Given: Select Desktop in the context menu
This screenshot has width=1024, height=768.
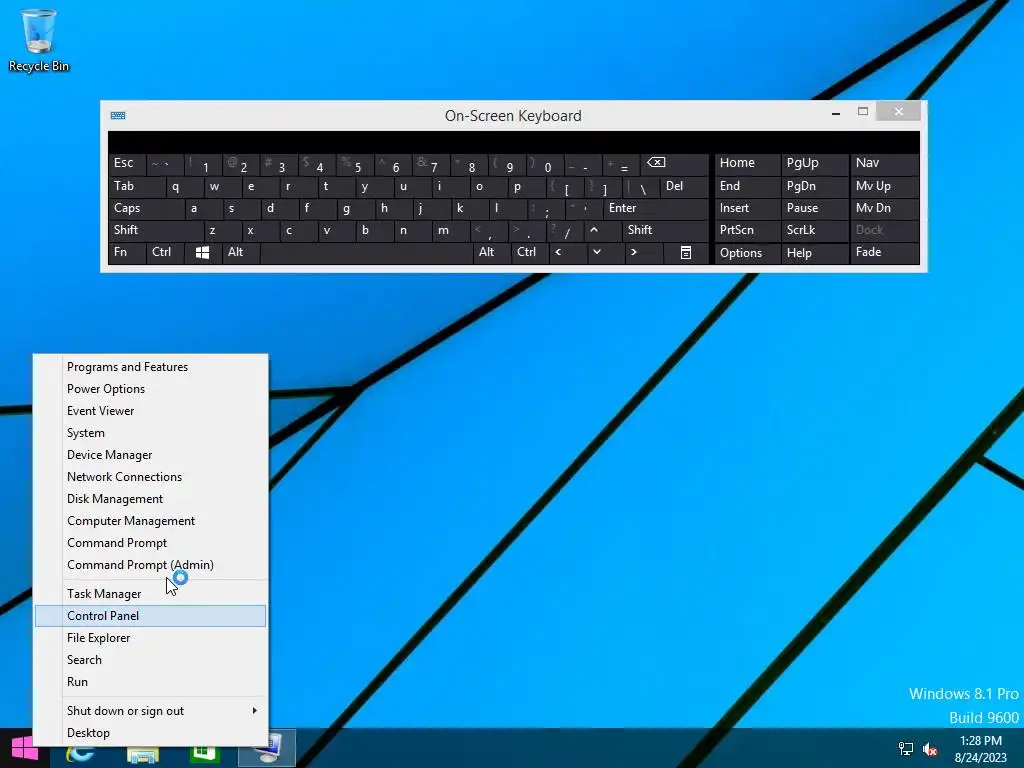Looking at the screenshot, I should pyautogui.click(x=150, y=733).
